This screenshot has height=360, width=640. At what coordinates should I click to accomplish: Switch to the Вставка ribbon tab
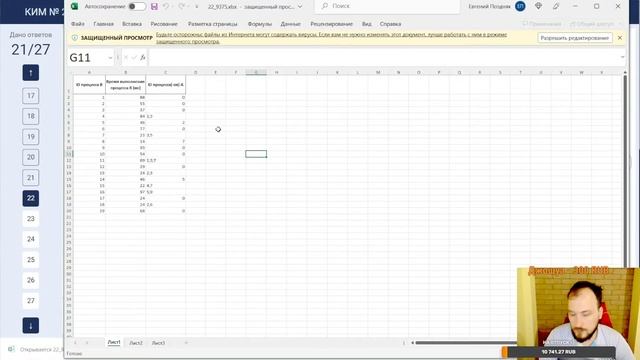(x=132, y=24)
